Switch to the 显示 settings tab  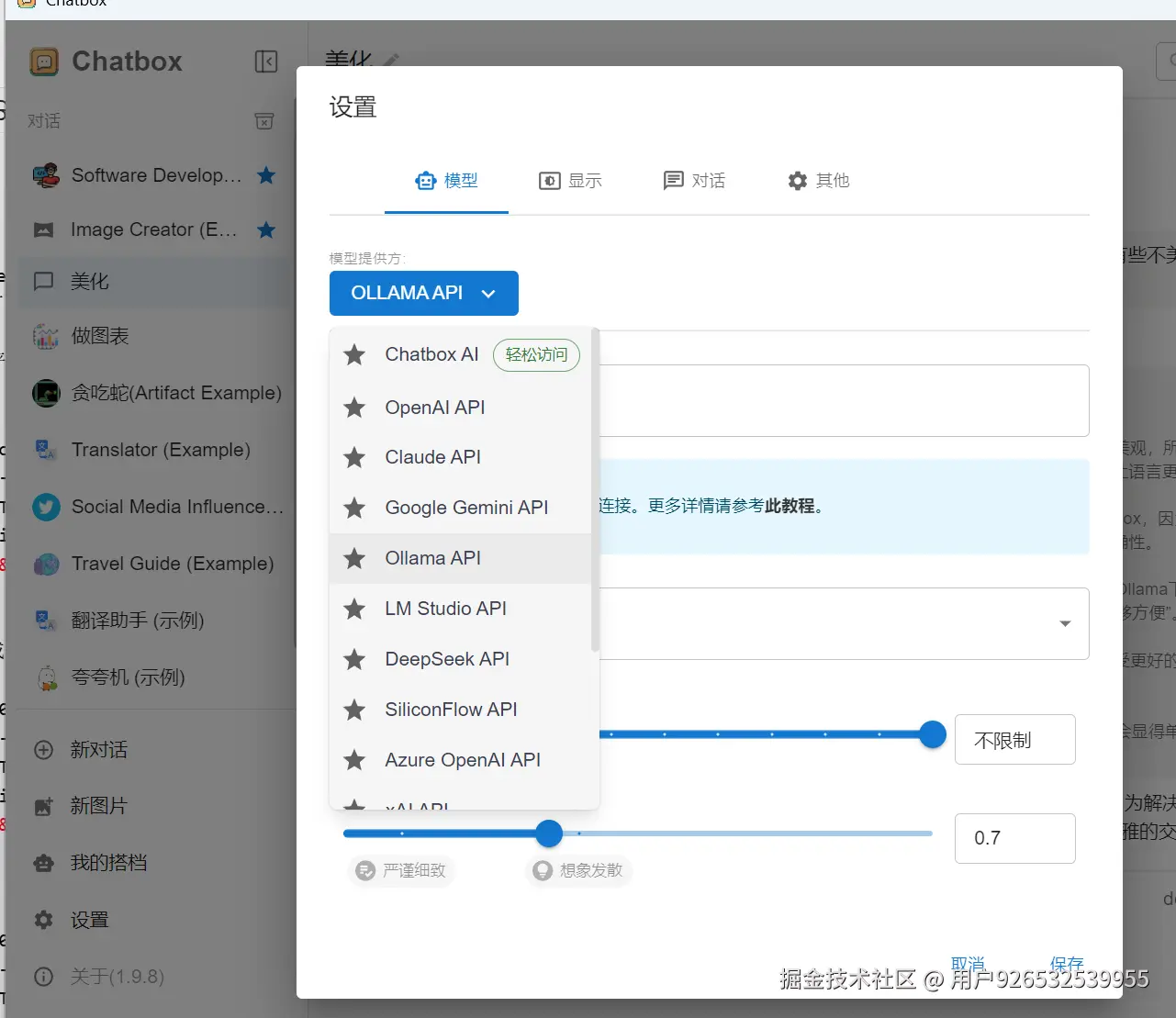click(570, 181)
